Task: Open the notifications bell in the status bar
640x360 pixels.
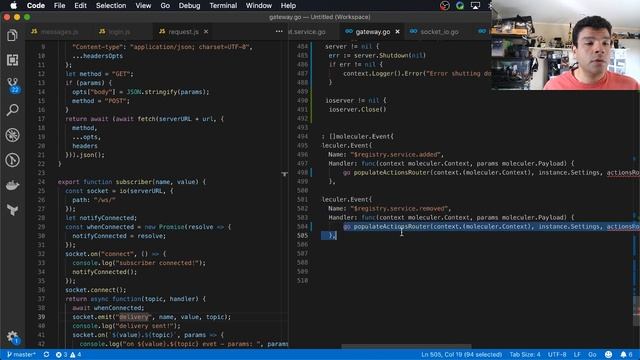Action: pos(626,354)
